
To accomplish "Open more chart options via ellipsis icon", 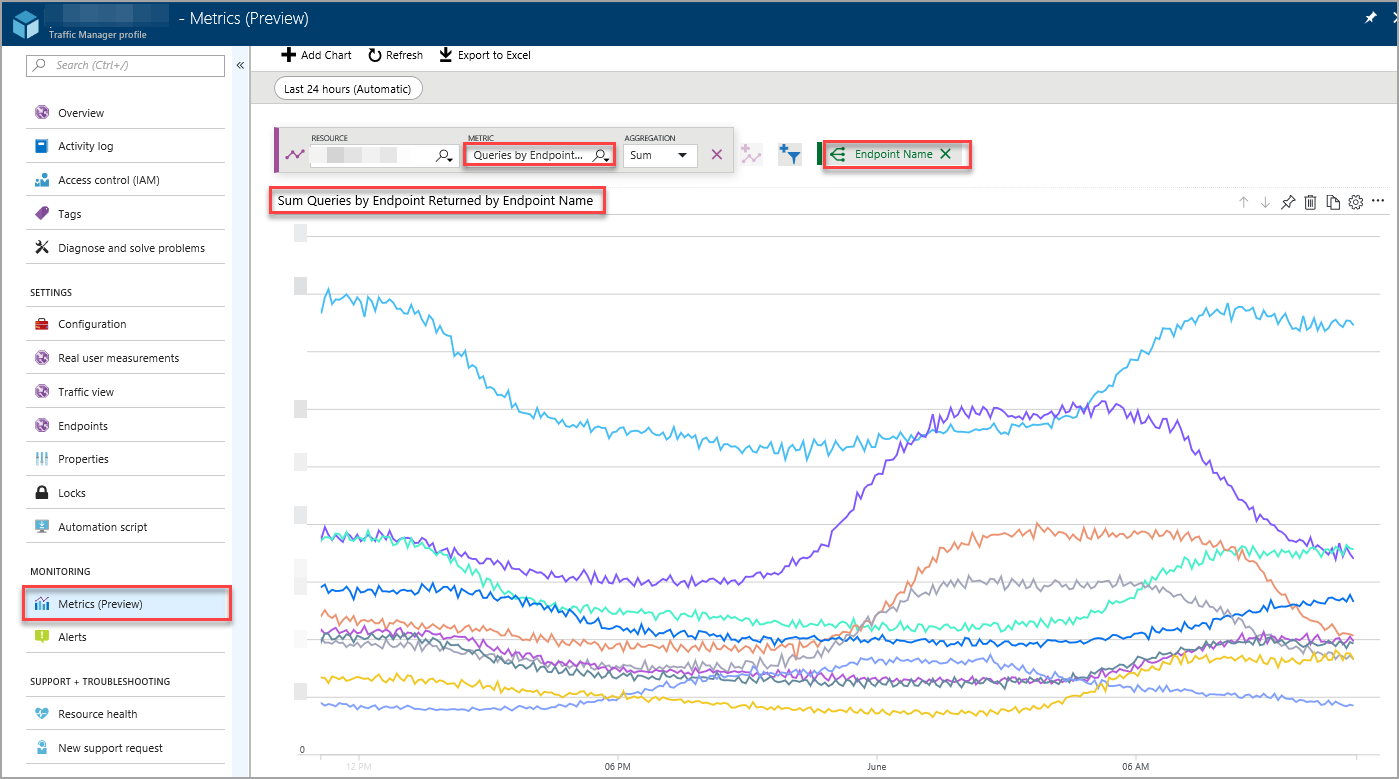I will [x=1379, y=201].
